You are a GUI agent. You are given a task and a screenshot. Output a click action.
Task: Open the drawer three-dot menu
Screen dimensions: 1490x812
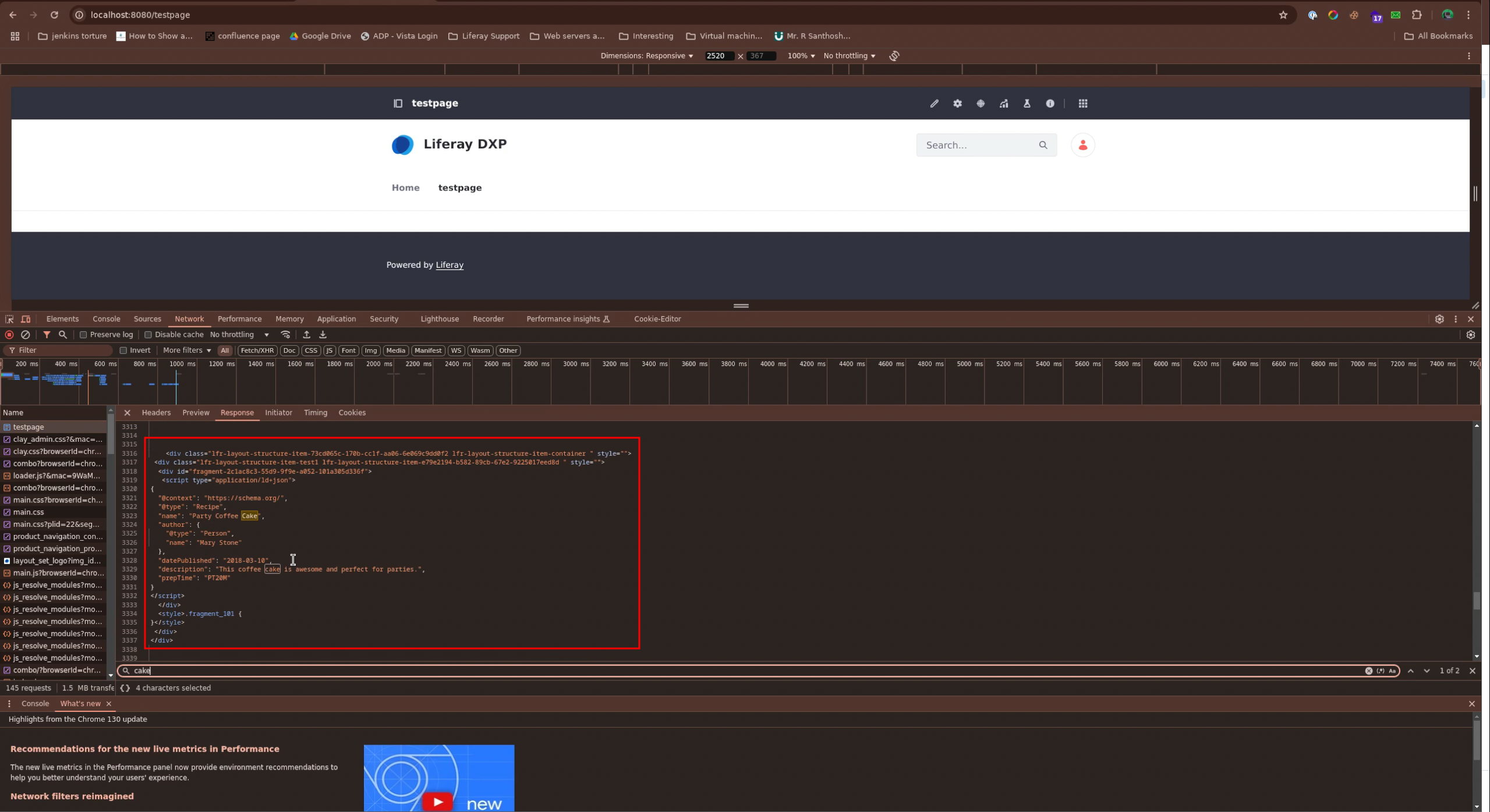[9, 704]
